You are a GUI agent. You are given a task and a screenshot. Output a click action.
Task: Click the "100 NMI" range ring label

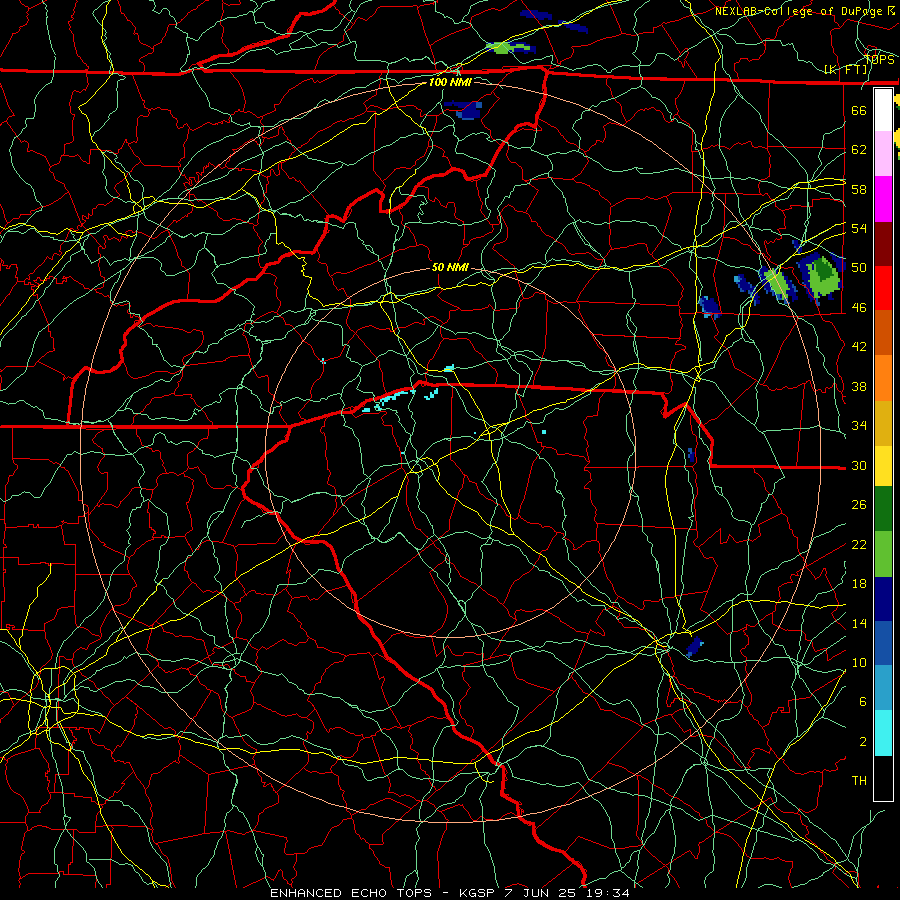pyautogui.click(x=450, y=82)
